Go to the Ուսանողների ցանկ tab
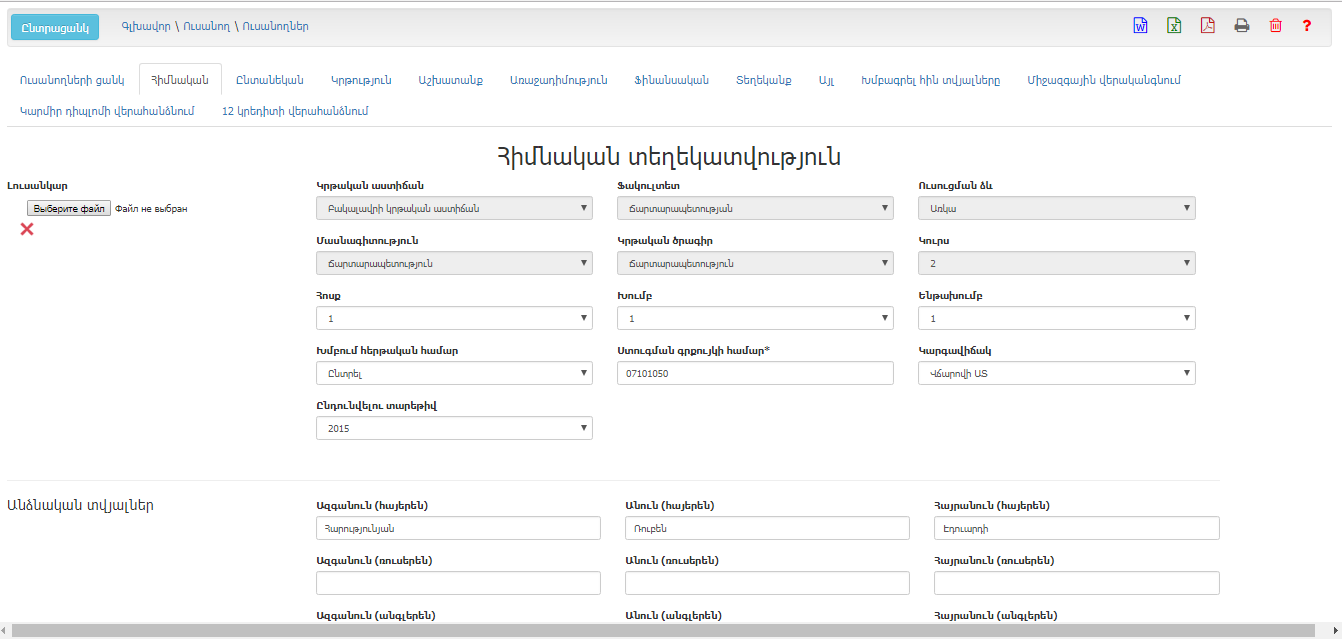Screen dimensions: 1342x639 coord(72,80)
